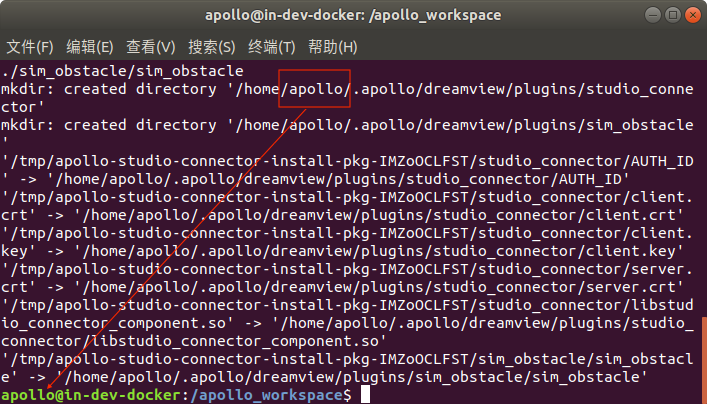Viewport: 707px width, 404px height.
Task: Click the red-boxed apollo/ text
Action: tap(316, 89)
